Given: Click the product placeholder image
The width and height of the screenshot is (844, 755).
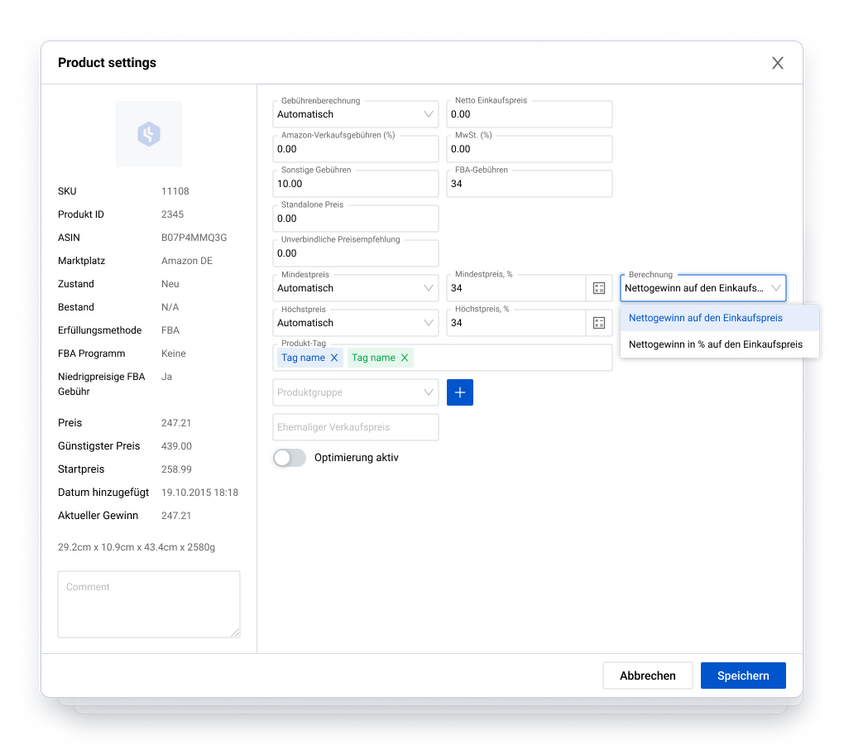Looking at the screenshot, I should coord(149,134).
